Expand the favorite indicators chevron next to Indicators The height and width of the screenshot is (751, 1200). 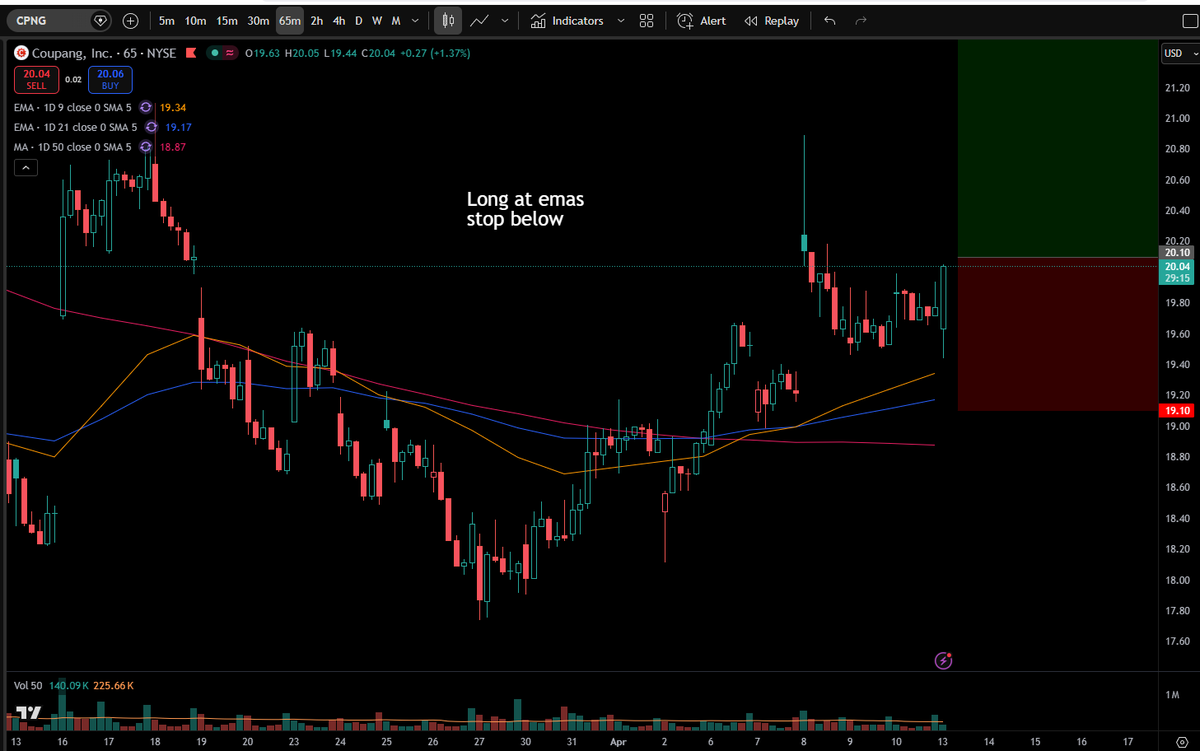[621, 20]
